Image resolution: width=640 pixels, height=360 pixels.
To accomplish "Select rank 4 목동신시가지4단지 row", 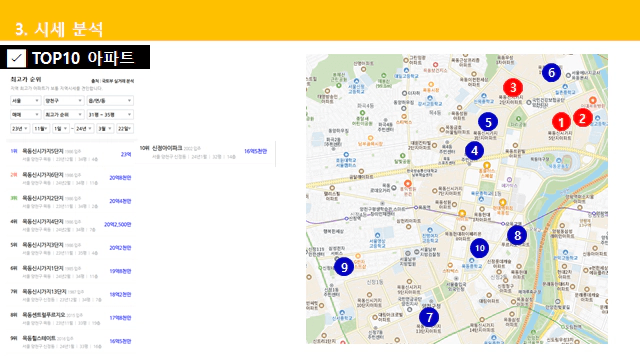I will [71, 224].
